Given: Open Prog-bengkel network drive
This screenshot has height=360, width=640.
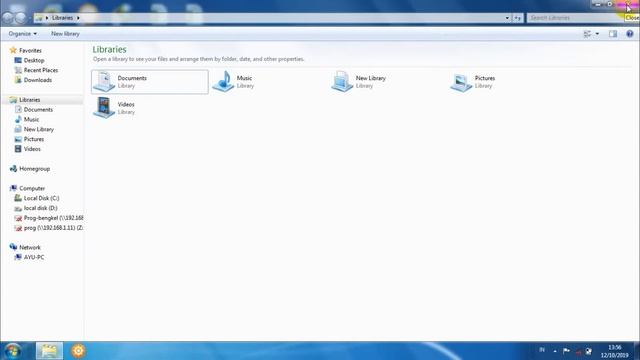Looking at the screenshot, I should pyautogui.click(x=49, y=218).
